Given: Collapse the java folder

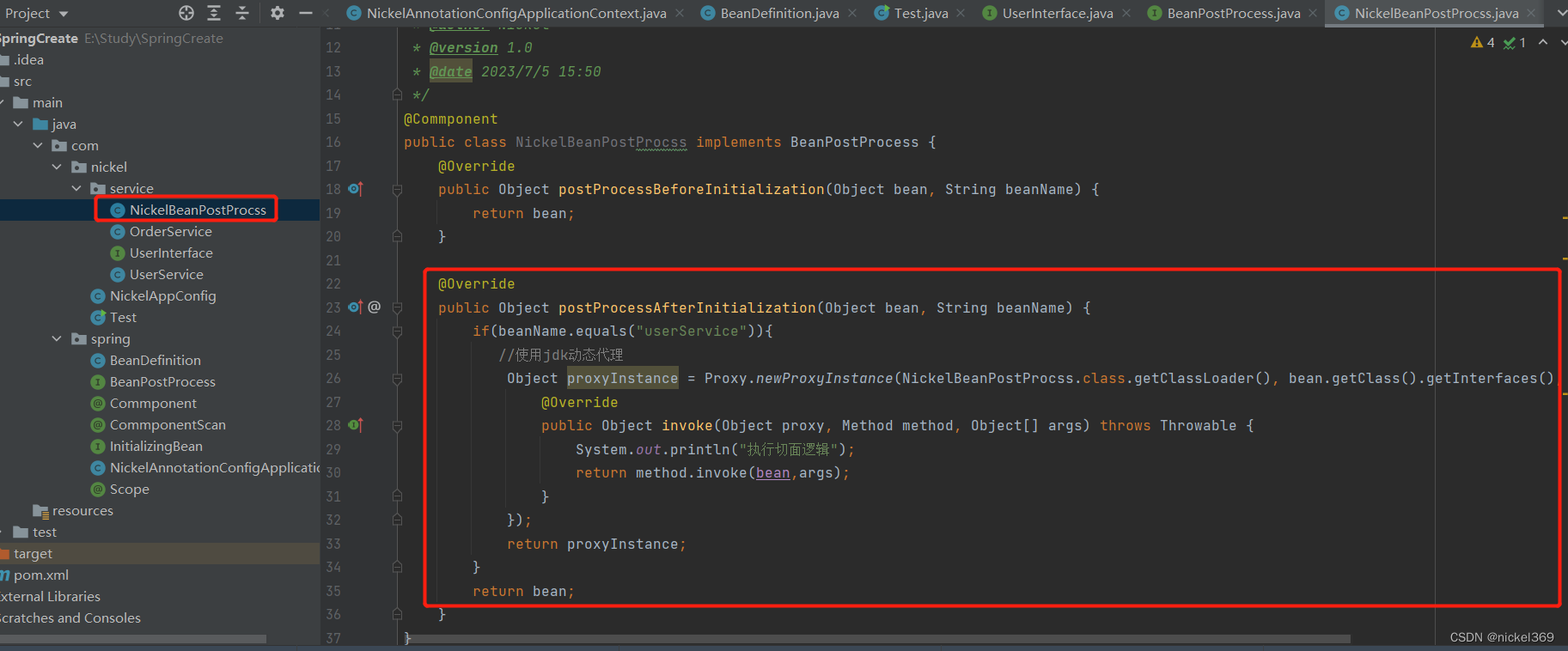Looking at the screenshot, I should (18, 125).
